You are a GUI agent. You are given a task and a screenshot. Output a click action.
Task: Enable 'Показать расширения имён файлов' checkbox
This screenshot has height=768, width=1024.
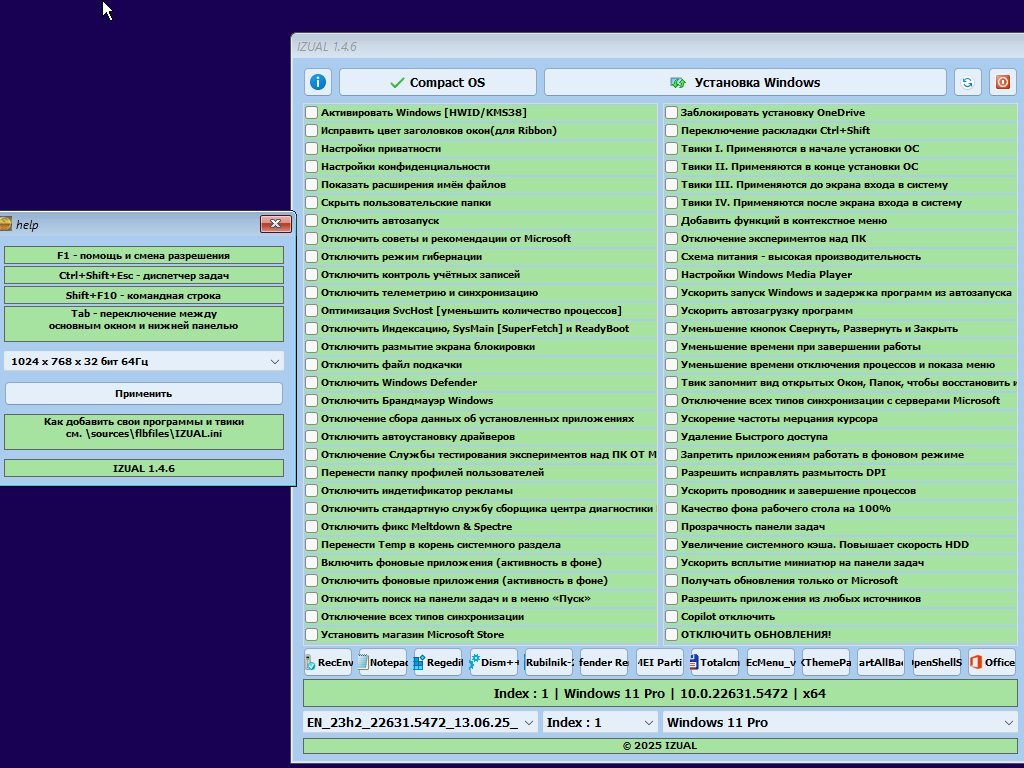tap(312, 184)
